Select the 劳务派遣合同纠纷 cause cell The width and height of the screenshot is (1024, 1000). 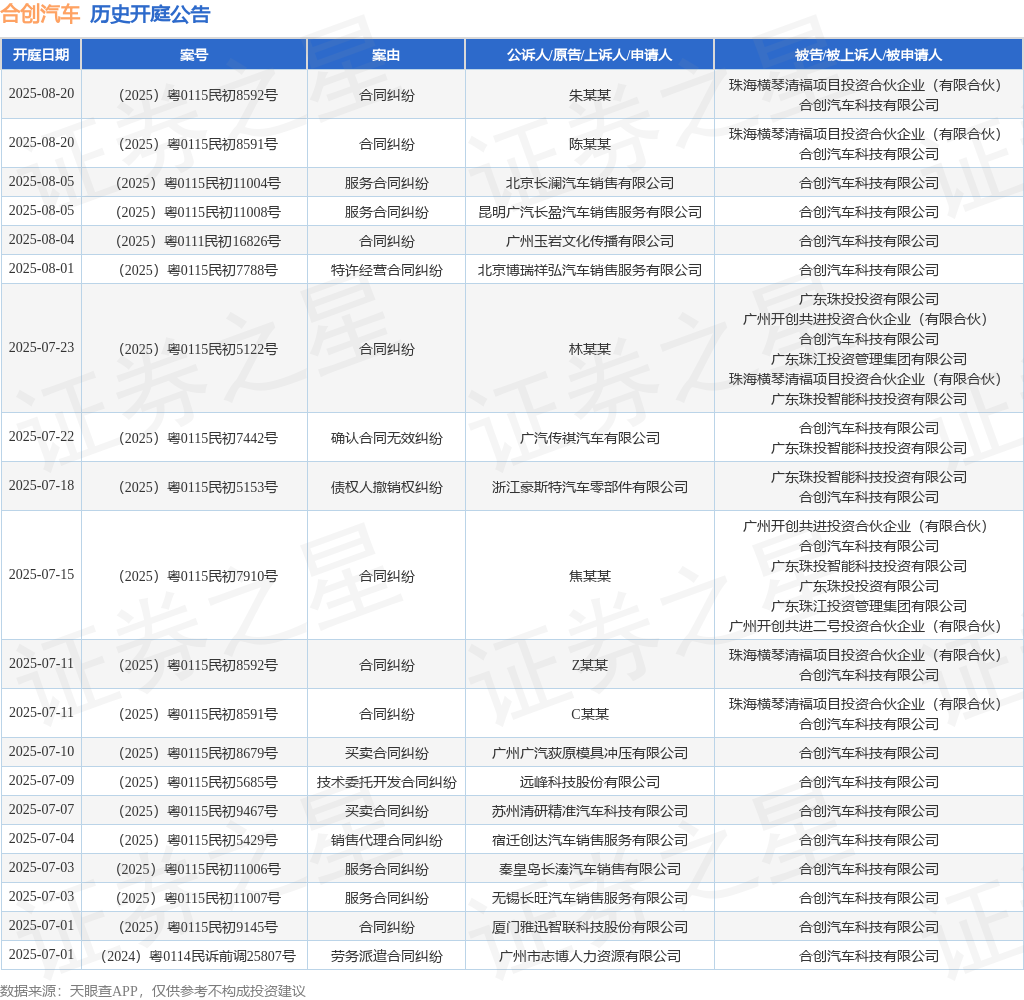pyautogui.click(x=387, y=956)
